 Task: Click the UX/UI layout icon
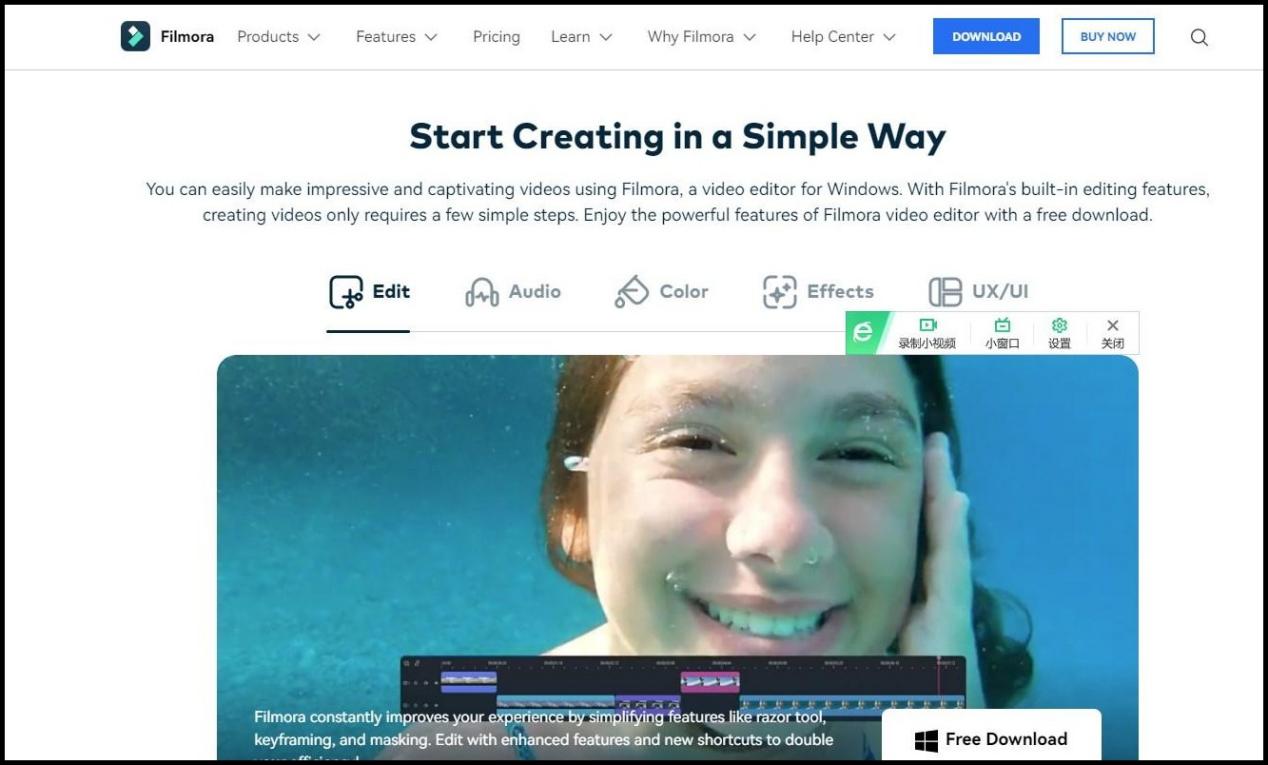point(945,292)
